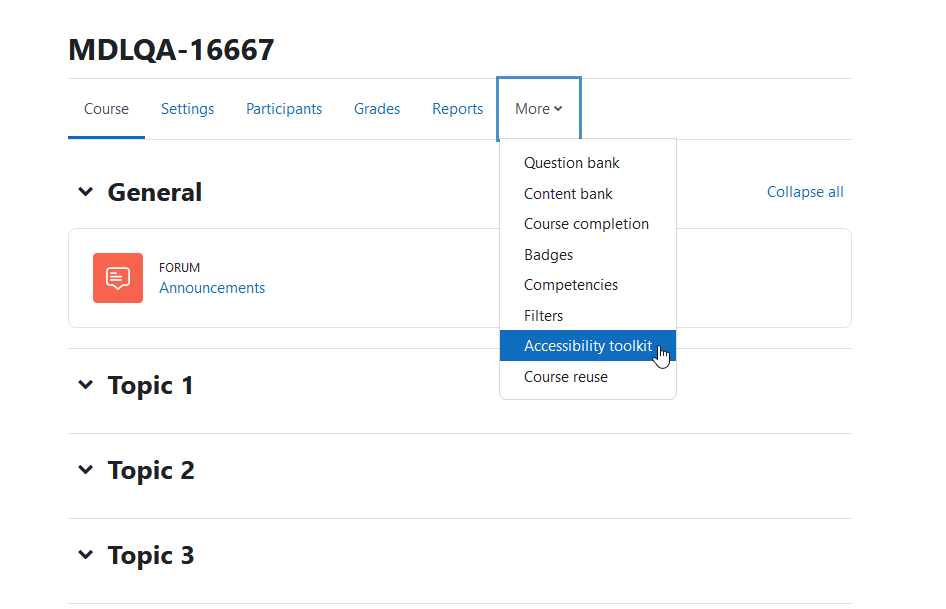Open the Grades tab
Screen dimensions: 946x609
[x=377, y=109]
